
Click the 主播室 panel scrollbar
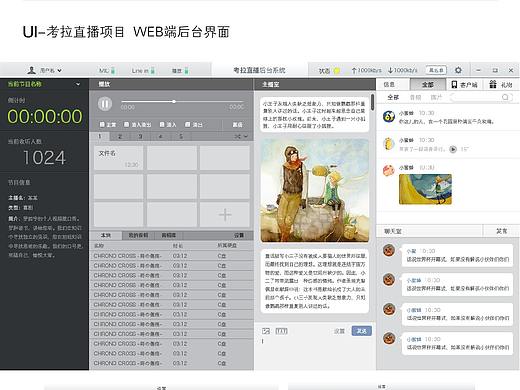373,102
